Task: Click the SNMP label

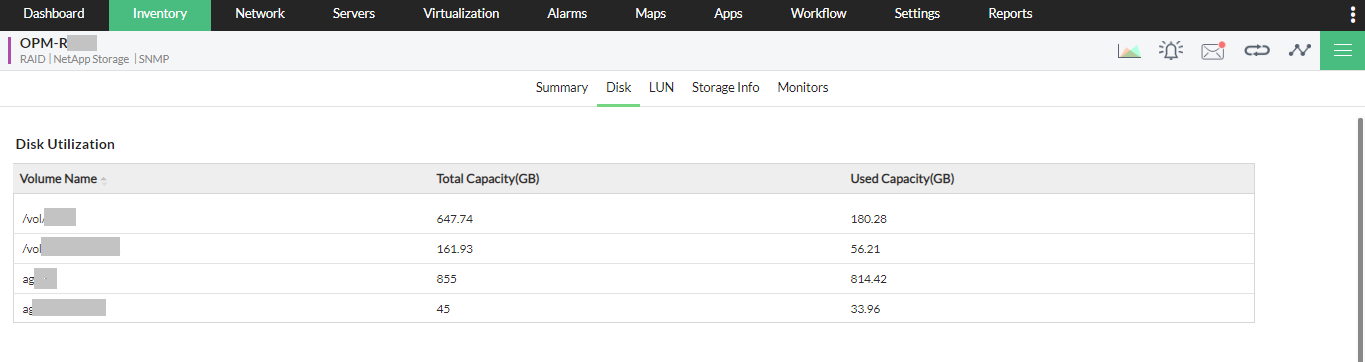Action: 153,60
